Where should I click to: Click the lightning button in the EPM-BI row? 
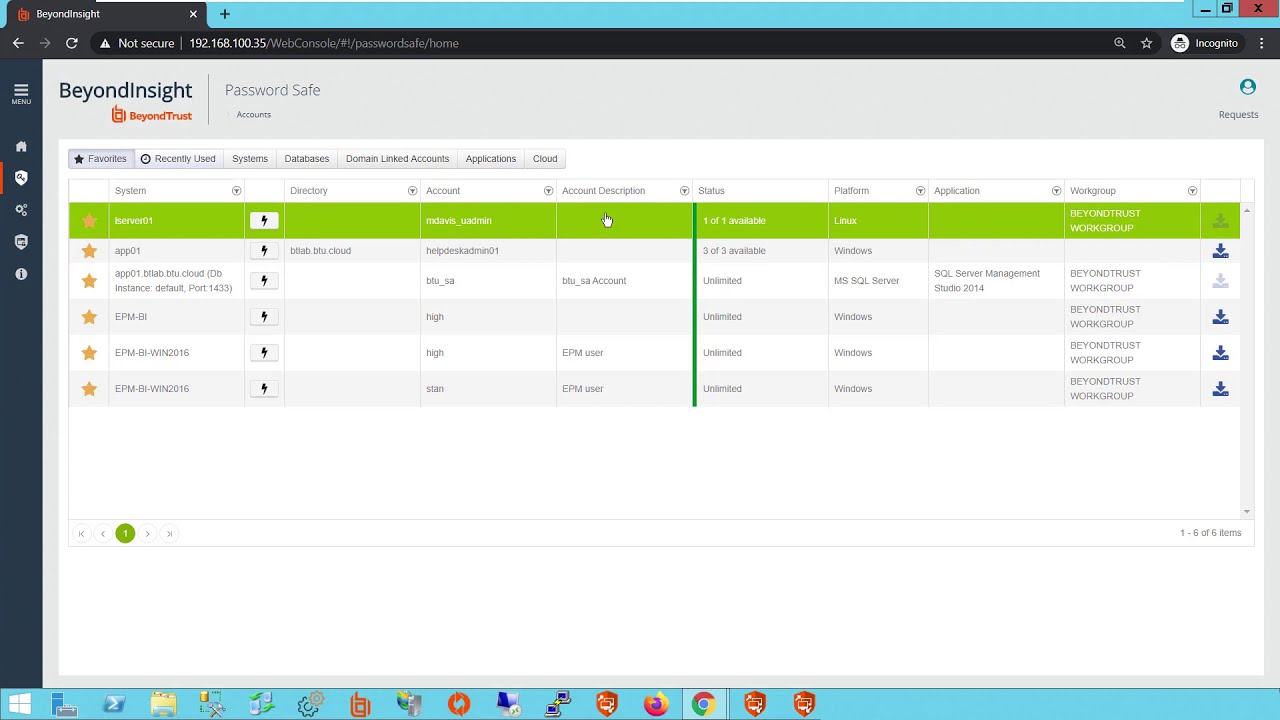(264, 317)
